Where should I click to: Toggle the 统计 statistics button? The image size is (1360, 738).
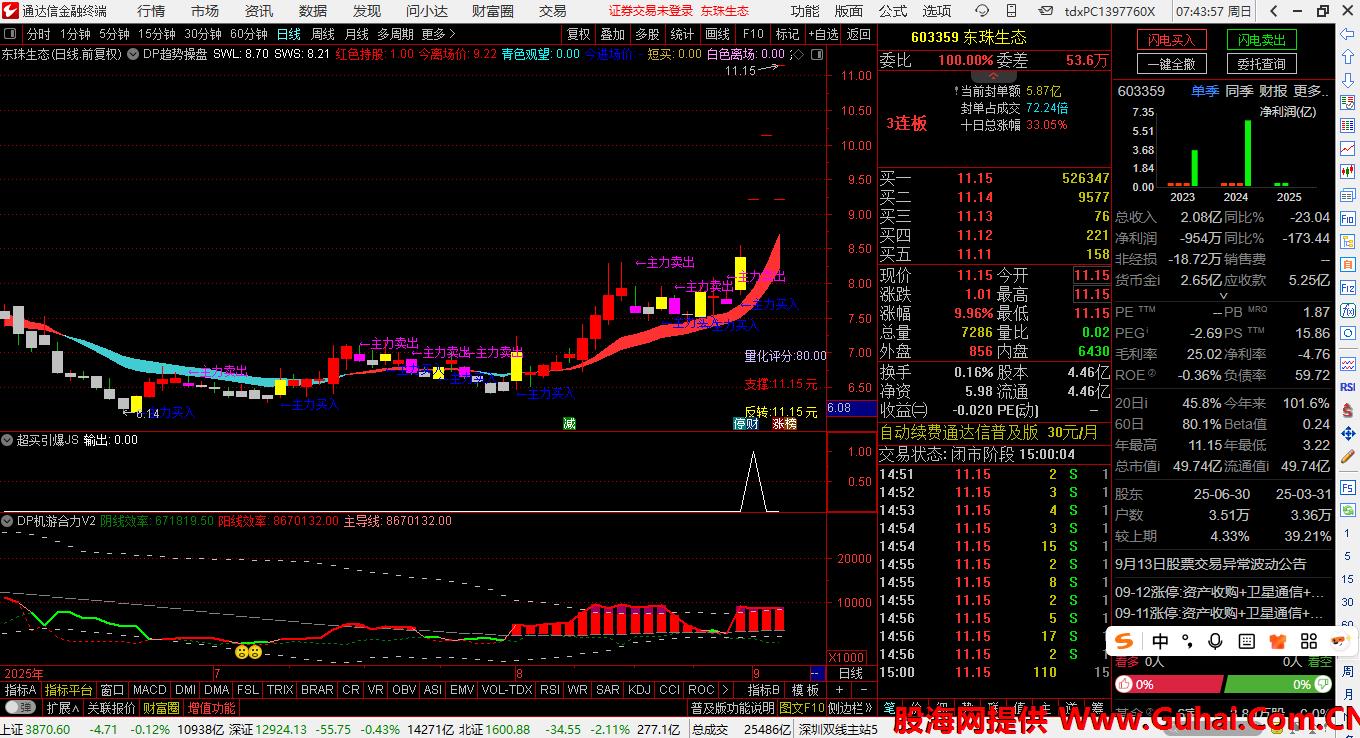(682, 34)
